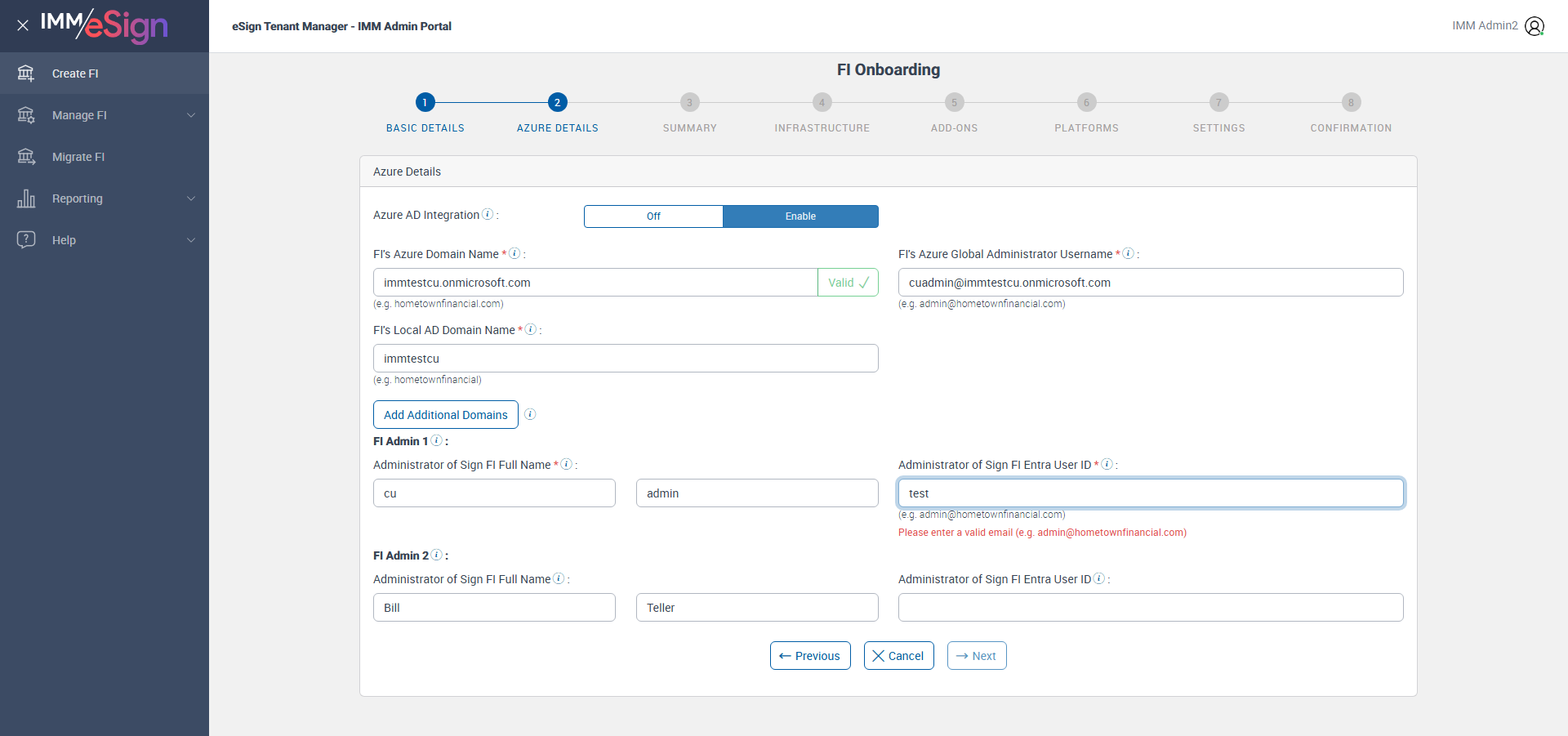Click the FI Admin 1 info icon
The height and width of the screenshot is (736, 1568).
click(437, 440)
